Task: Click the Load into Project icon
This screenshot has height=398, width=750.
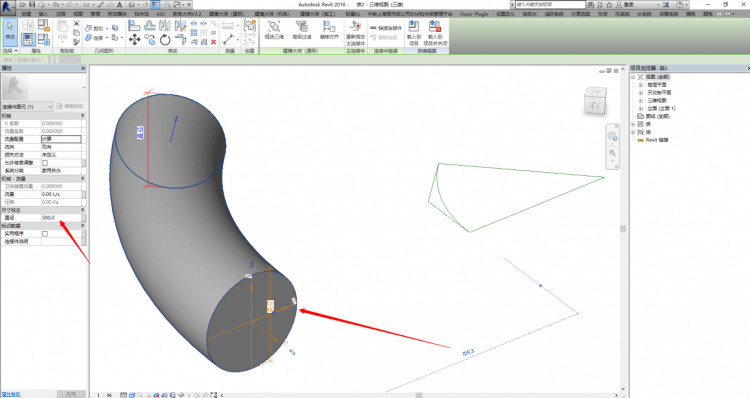Action: [413, 33]
